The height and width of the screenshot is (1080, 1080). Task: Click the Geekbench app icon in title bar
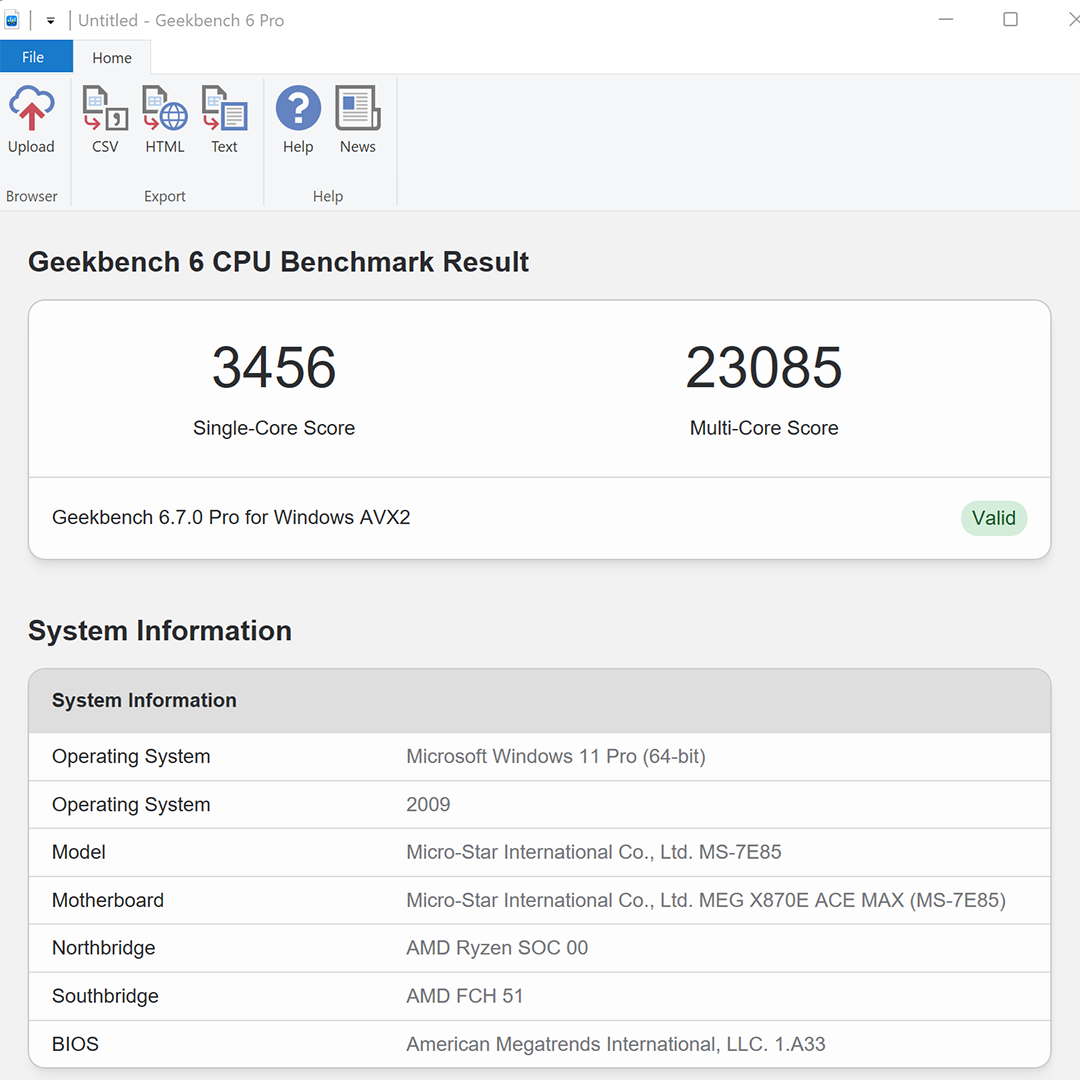(x=12, y=19)
